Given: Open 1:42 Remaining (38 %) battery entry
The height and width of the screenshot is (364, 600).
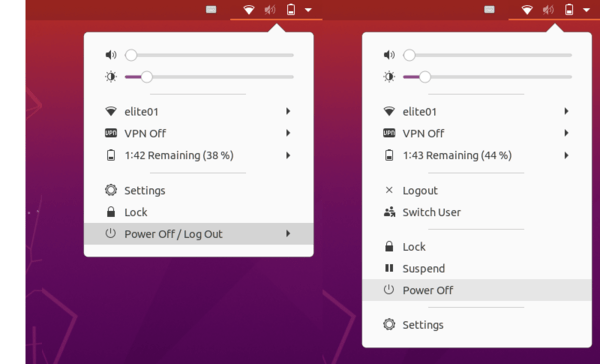Looking at the screenshot, I should coord(199,155).
